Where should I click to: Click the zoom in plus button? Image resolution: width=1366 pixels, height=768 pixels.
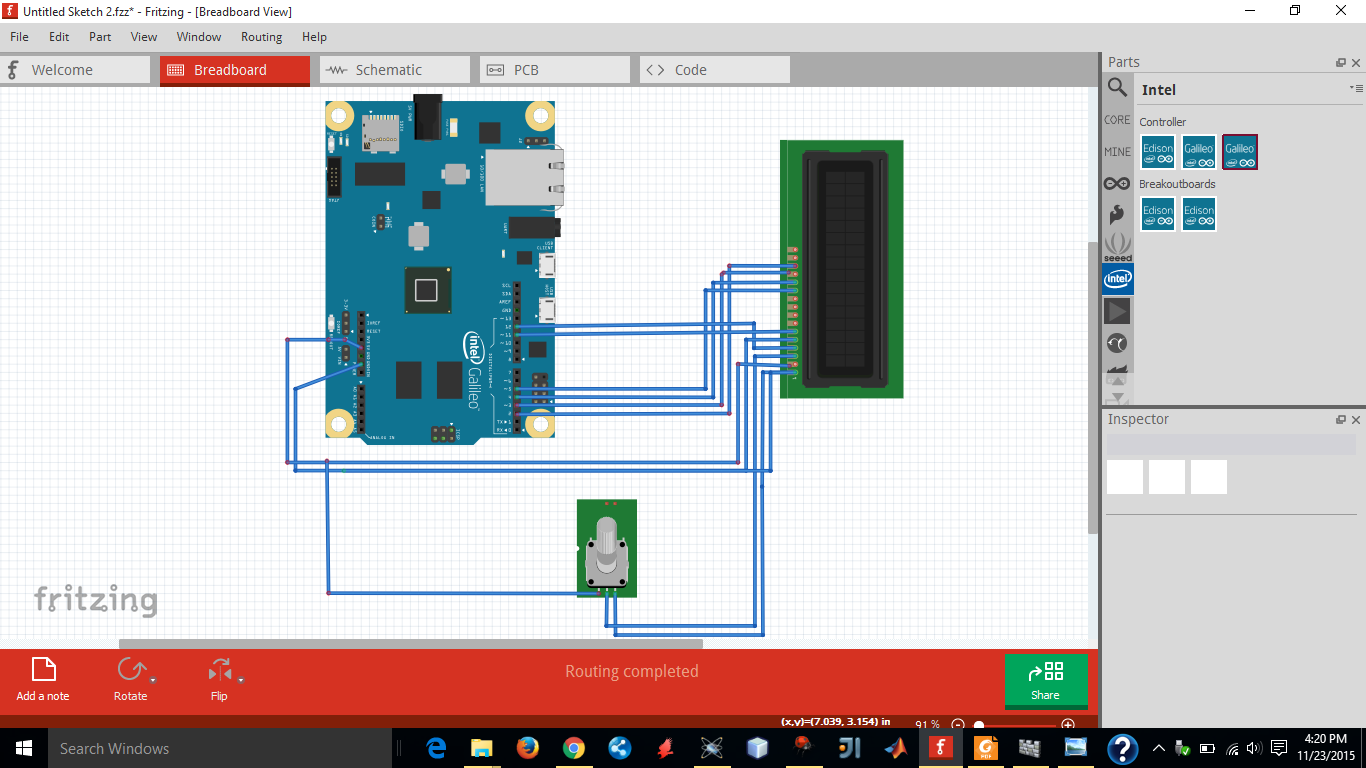point(1068,725)
